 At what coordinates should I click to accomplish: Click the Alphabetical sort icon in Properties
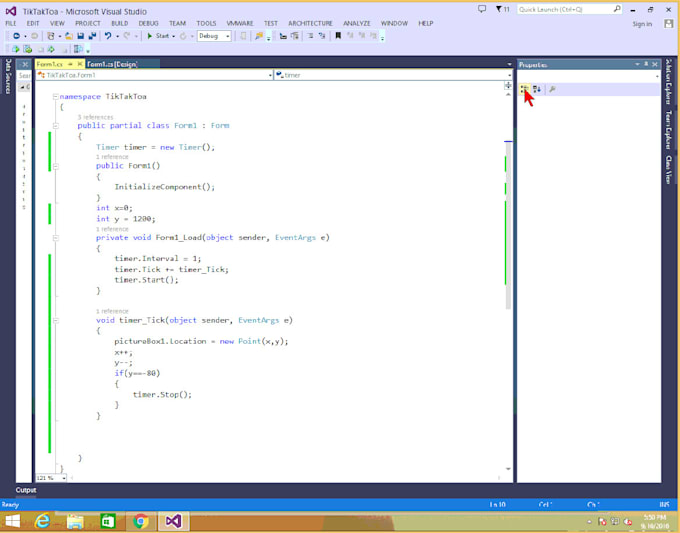(537, 89)
